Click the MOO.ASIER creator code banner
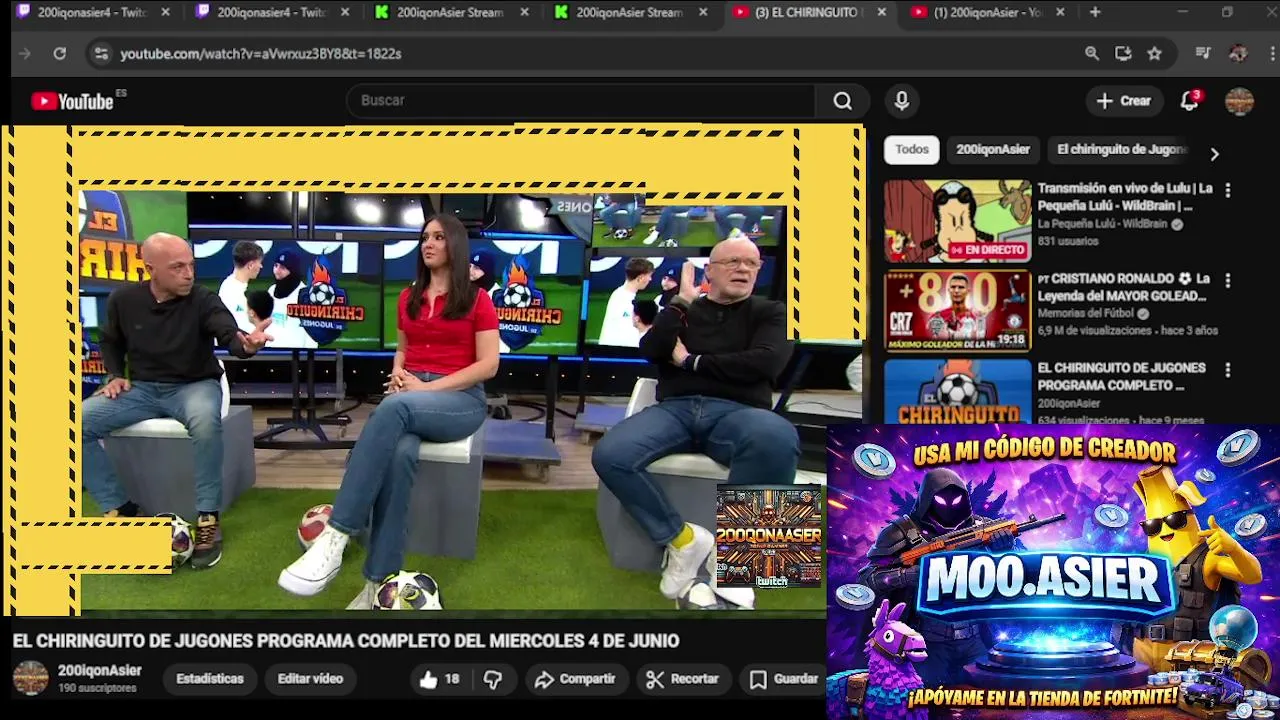 point(1053,572)
